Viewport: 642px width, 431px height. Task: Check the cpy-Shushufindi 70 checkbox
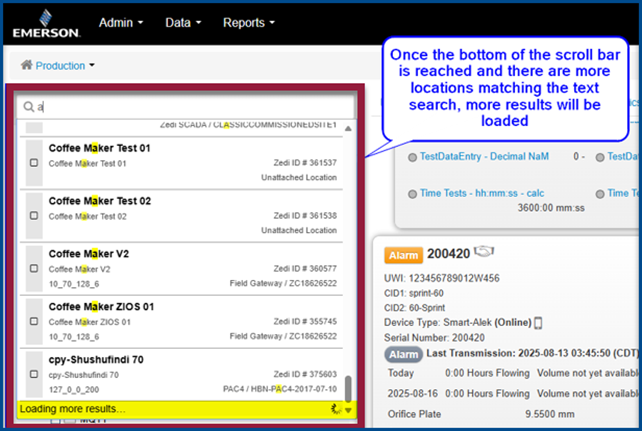[34, 374]
